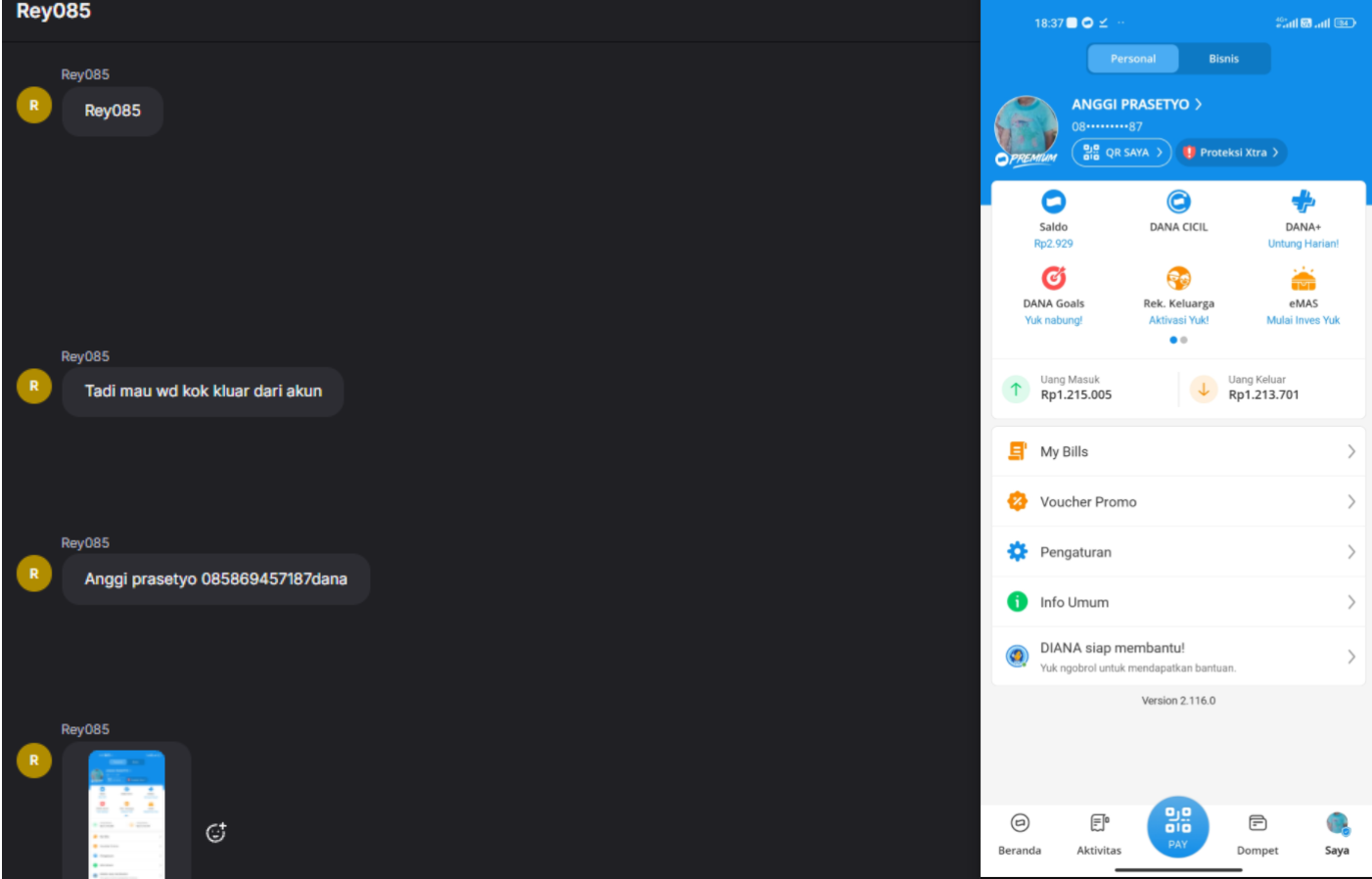Switch to the Personal tab
1372x879 pixels.
[1133, 59]
